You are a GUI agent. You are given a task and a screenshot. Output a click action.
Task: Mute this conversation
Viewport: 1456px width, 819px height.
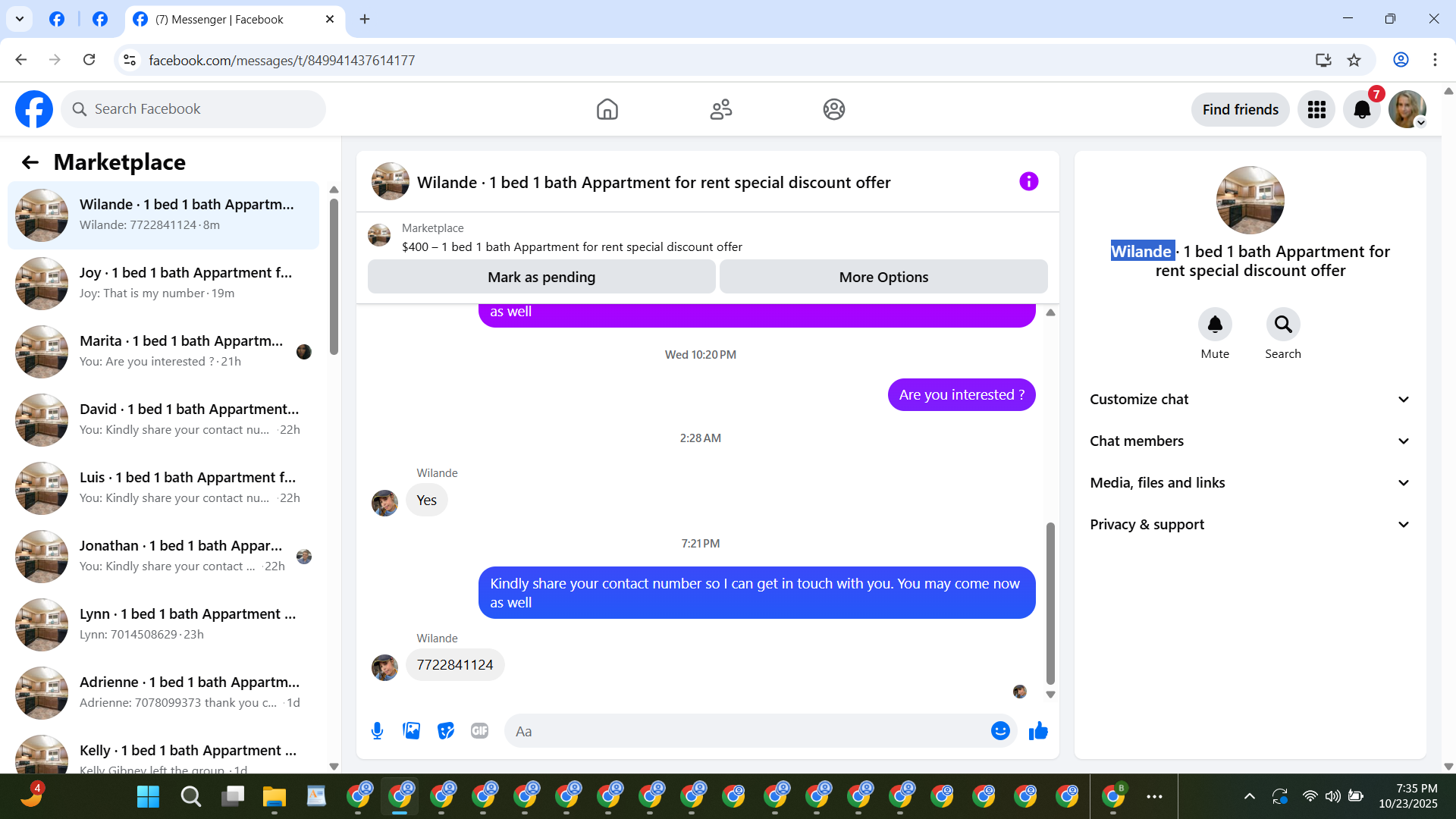pos(1215,325)
